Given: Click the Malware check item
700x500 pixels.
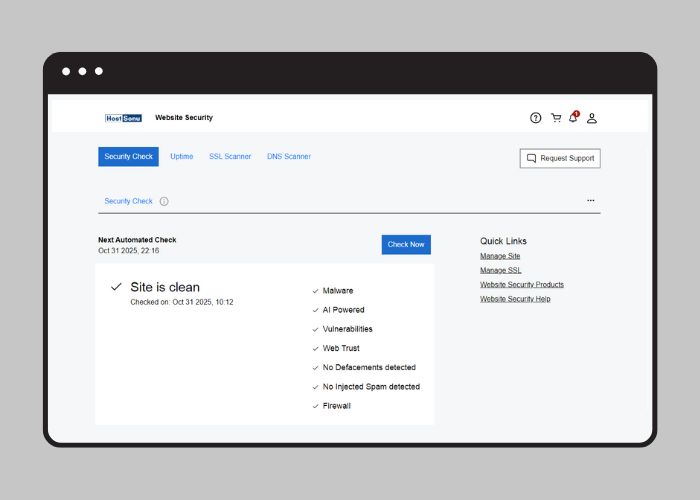Looking at the screenshot, I should (x=337, y=291).
